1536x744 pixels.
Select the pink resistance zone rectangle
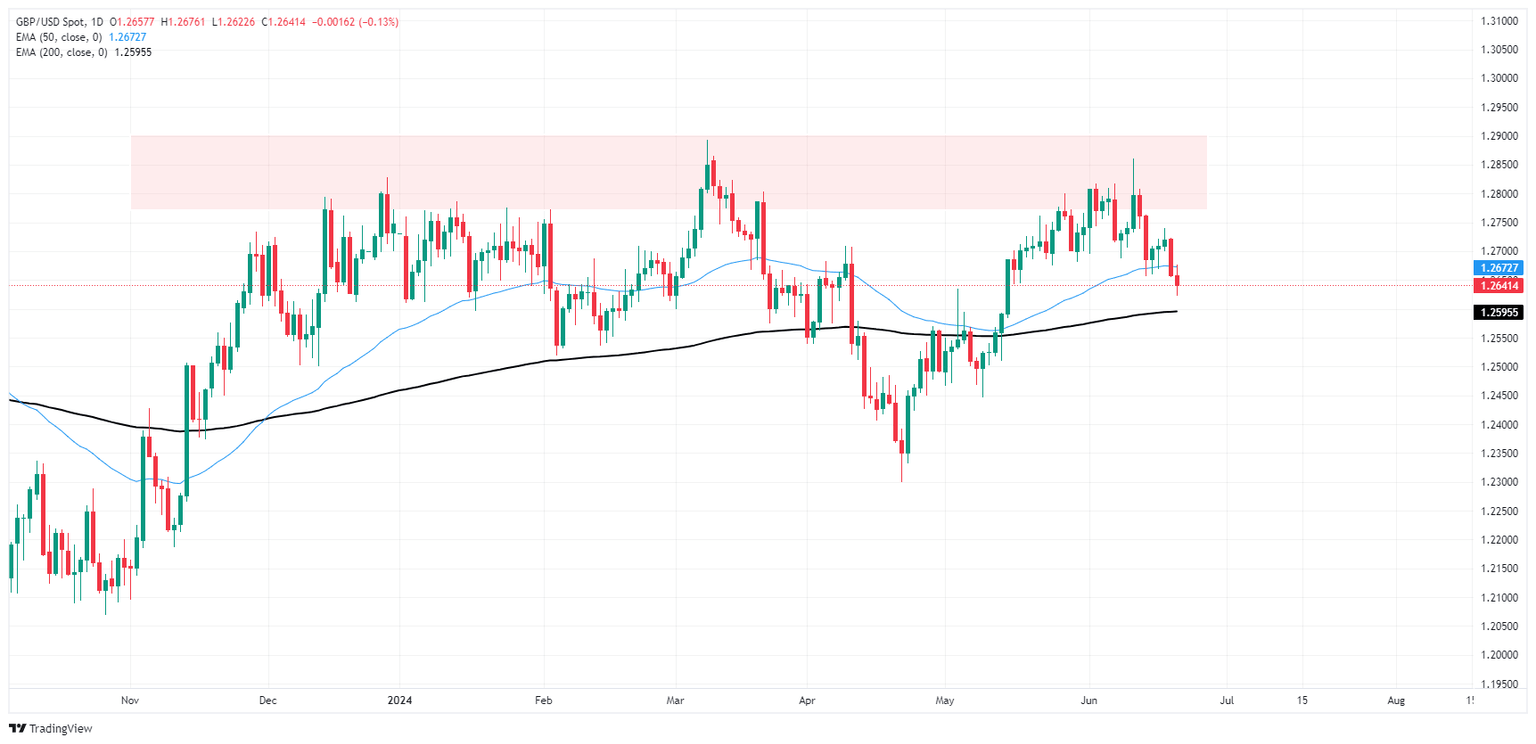[668, 172]
